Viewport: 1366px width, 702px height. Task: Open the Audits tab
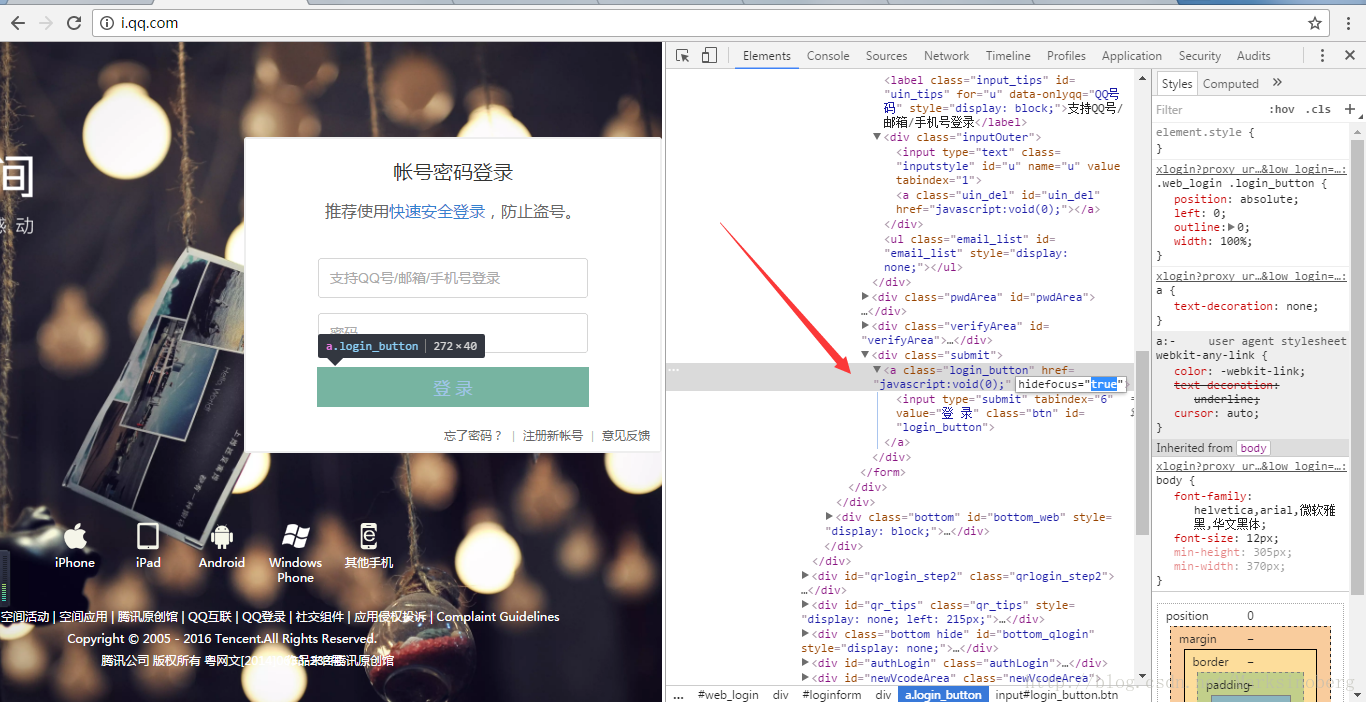1253,56
